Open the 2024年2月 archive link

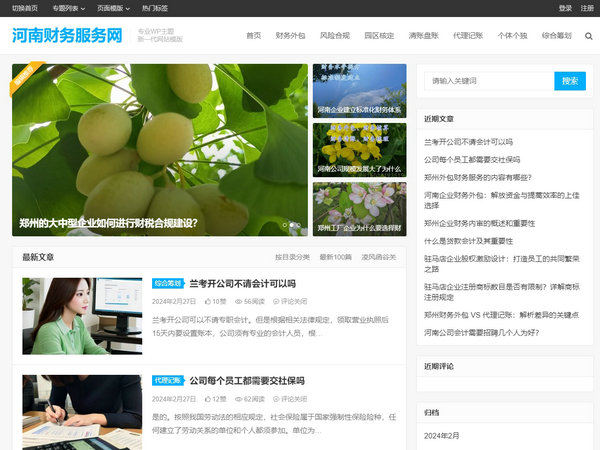pyautogui.click(x=442, y=436)
